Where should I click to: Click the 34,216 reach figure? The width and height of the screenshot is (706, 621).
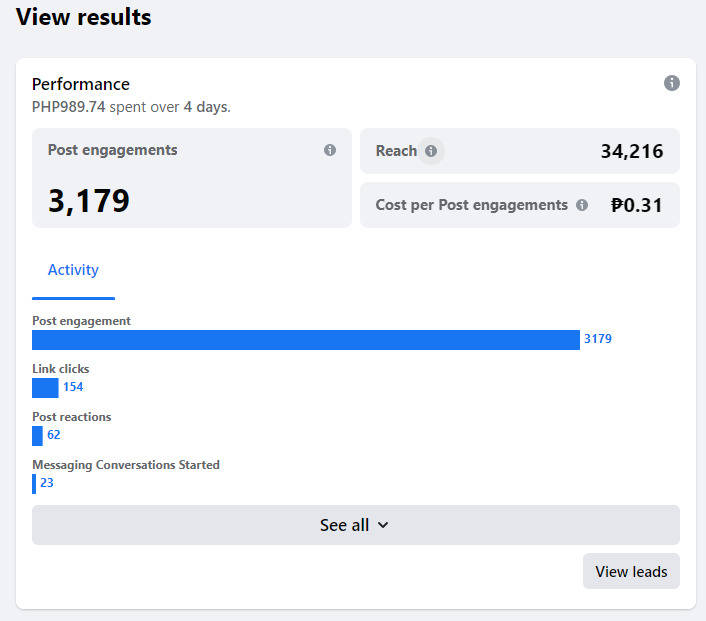(x=632, y=152)
